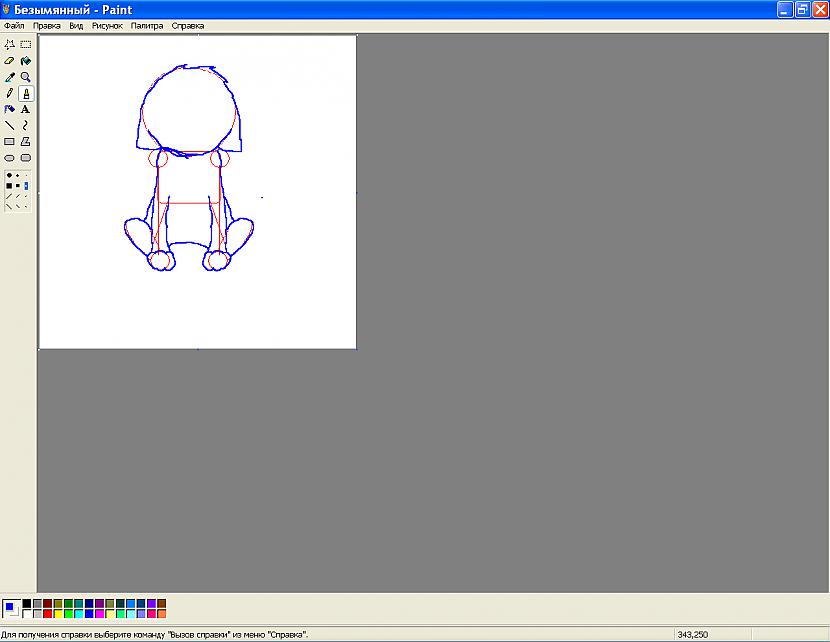Viewport: 830px width, 642px height.
Task: Open the Правка menu
Action: [47, 25]
